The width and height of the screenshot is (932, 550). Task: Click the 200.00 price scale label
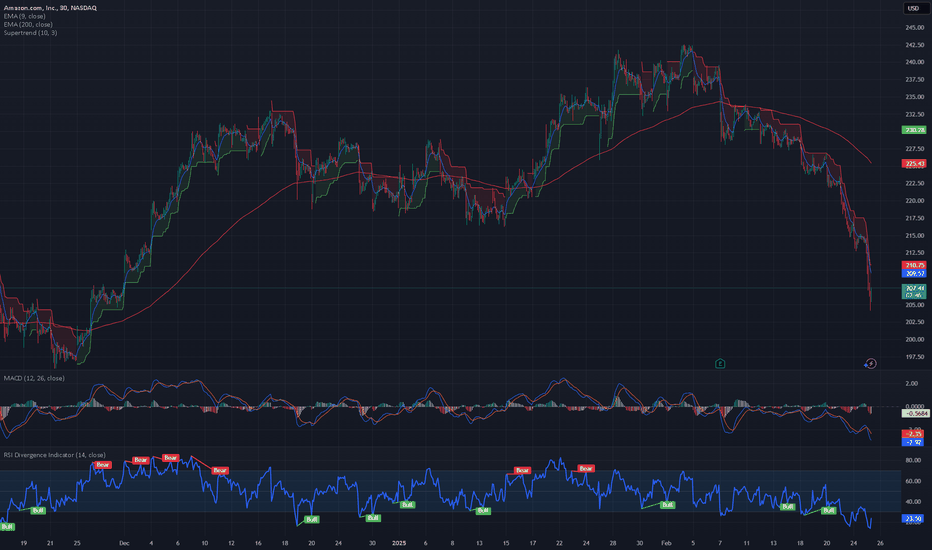tap(915, 340)
